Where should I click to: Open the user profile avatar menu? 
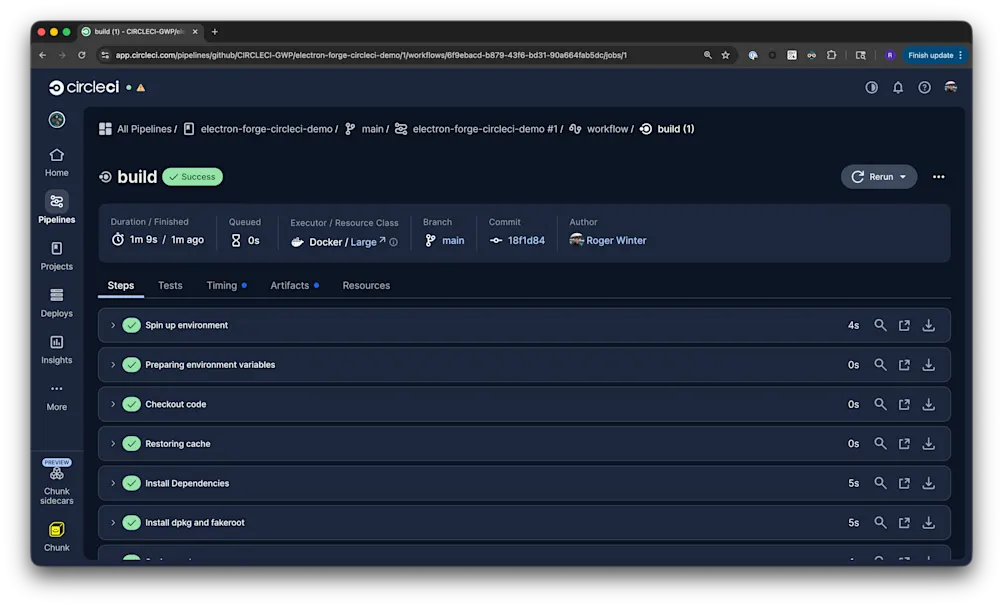pyautogui.click(x=951, y=87)
